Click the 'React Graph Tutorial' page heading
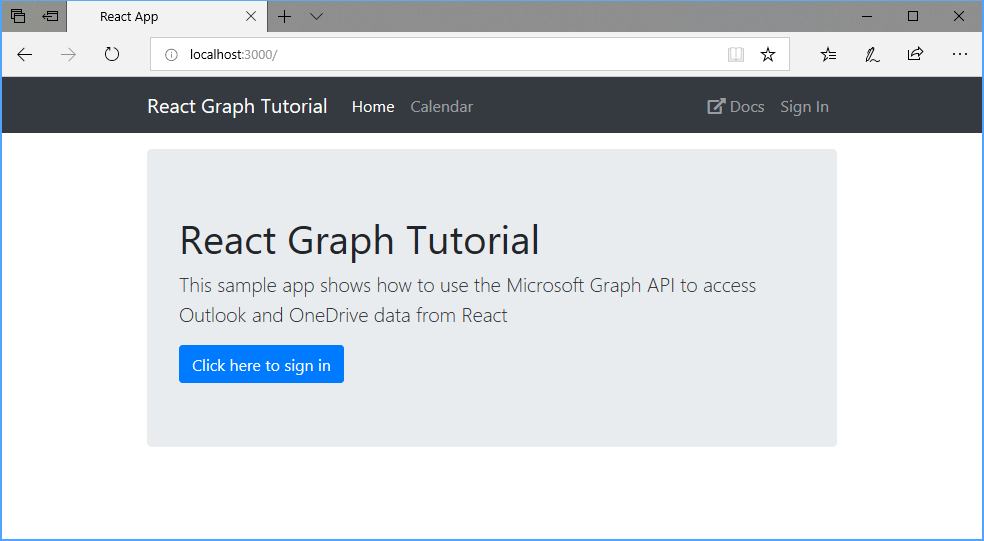The height and width of the screenshot is (541, 984). (x=359, y=240)
